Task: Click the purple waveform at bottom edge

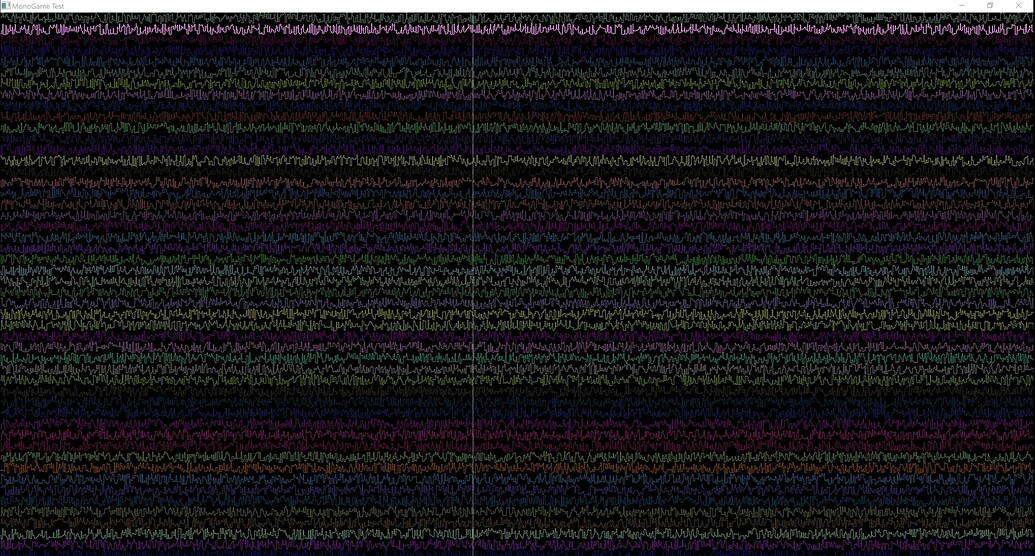Action: (x=300, y=548)
